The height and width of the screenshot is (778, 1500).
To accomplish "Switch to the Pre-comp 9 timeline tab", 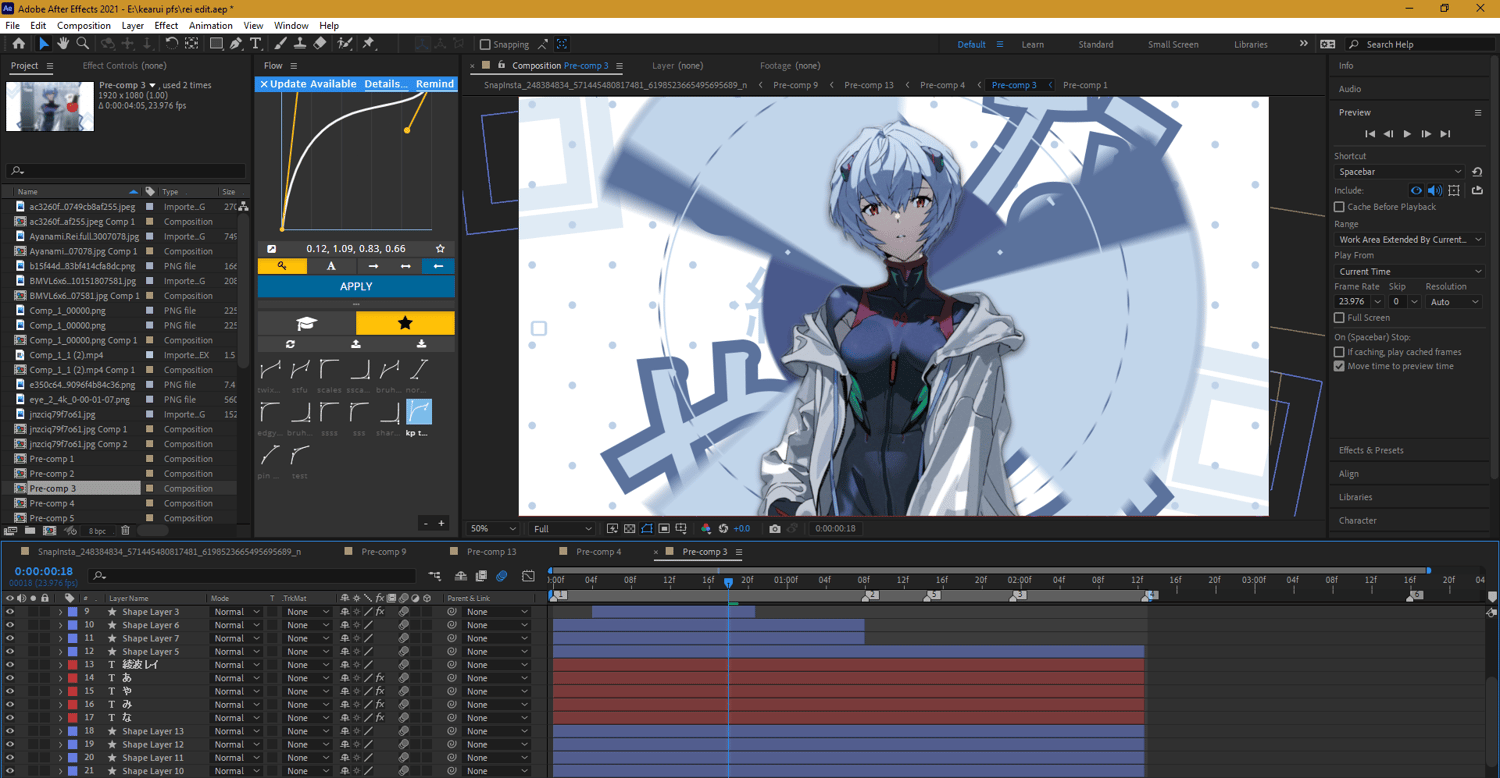I will [x=384, y=552].
